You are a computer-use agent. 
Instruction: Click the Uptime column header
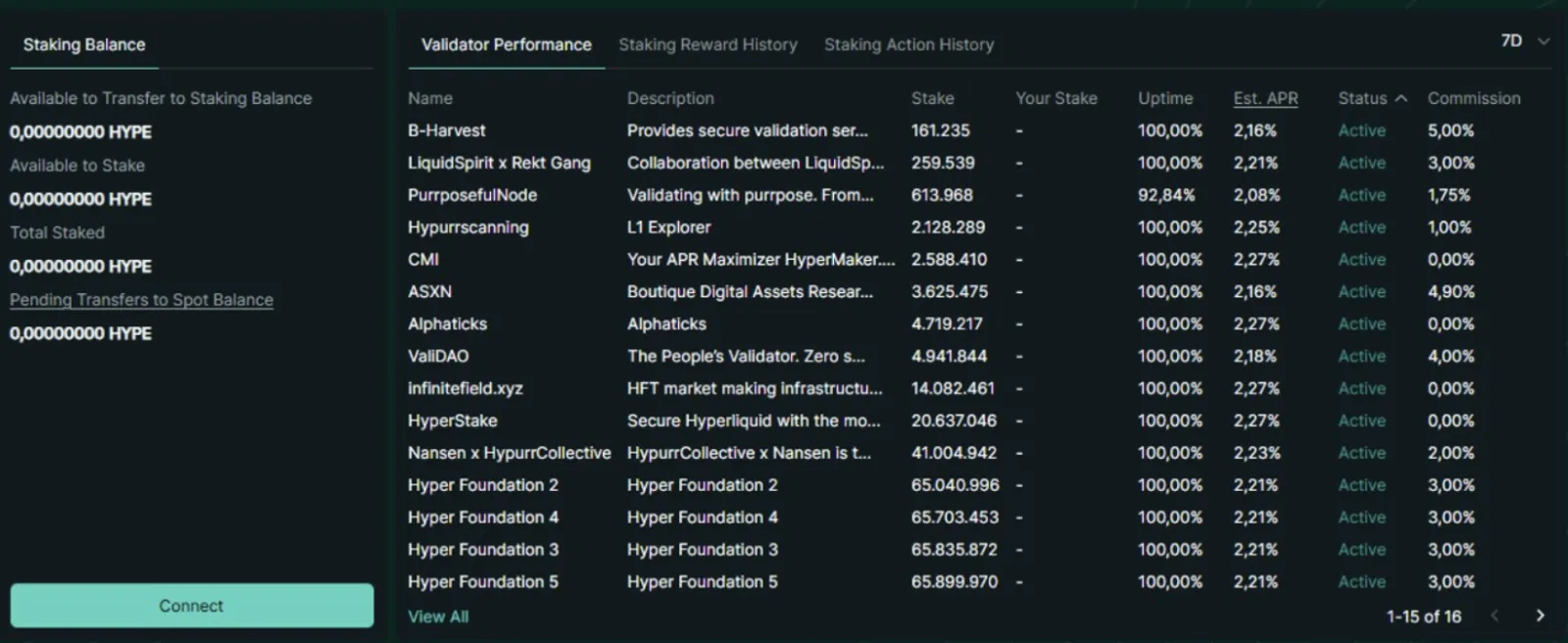(1165, 98)
